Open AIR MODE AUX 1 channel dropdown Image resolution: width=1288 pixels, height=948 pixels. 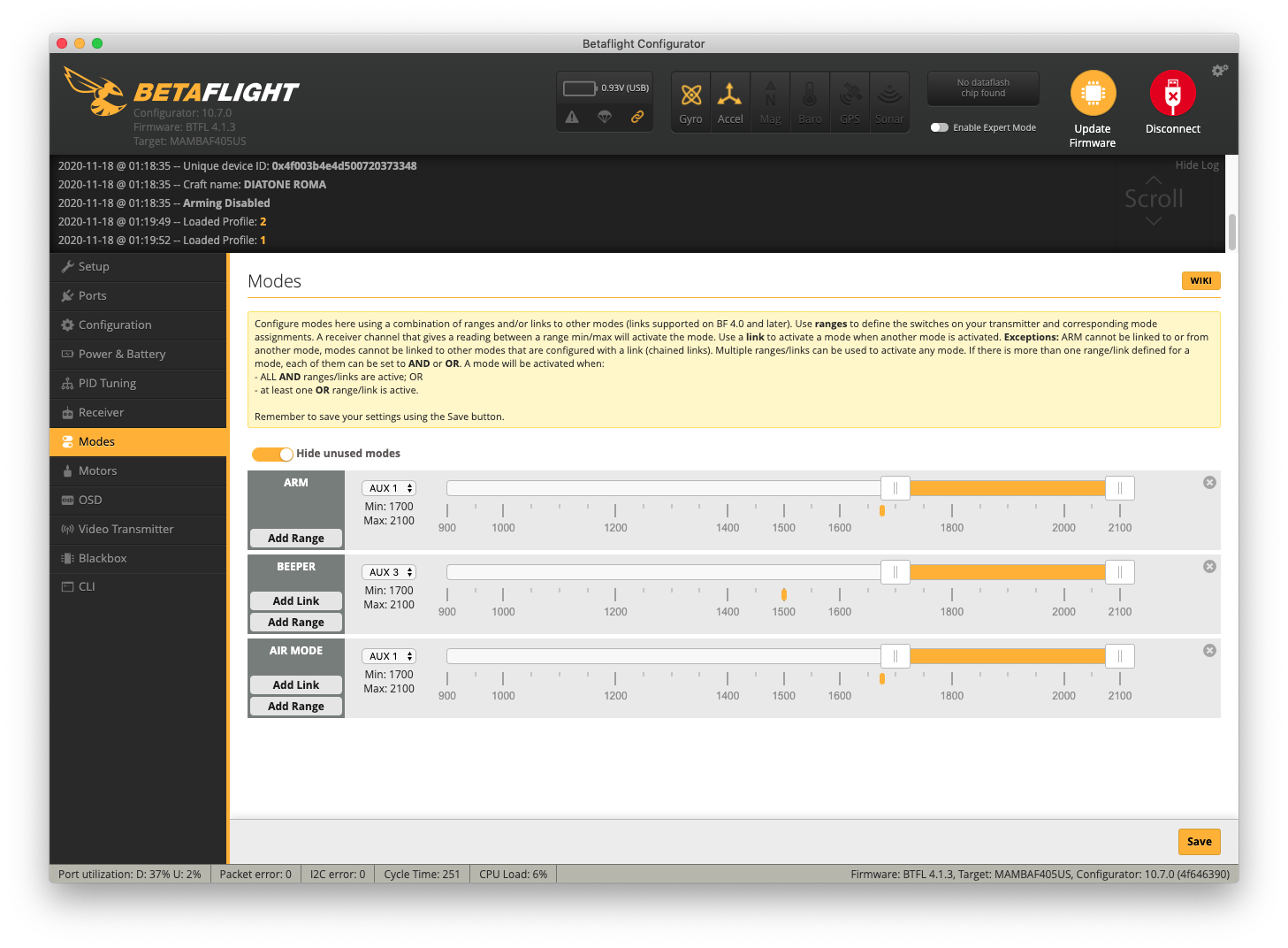pyautogui.click(x=389, y=656)
